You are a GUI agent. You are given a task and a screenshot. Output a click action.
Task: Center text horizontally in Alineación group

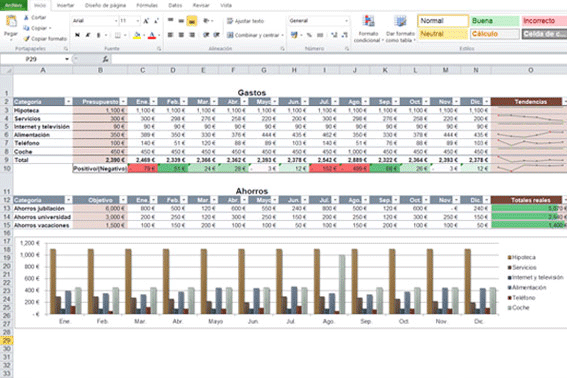181,35
